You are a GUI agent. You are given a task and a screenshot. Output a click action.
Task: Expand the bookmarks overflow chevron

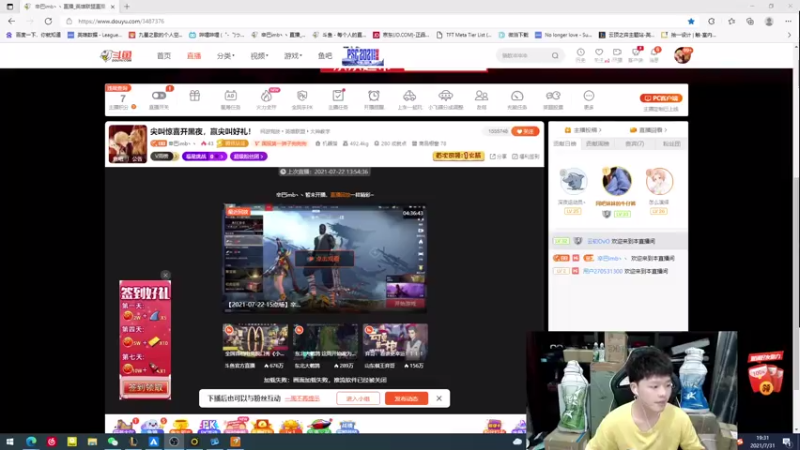(789, 35)
